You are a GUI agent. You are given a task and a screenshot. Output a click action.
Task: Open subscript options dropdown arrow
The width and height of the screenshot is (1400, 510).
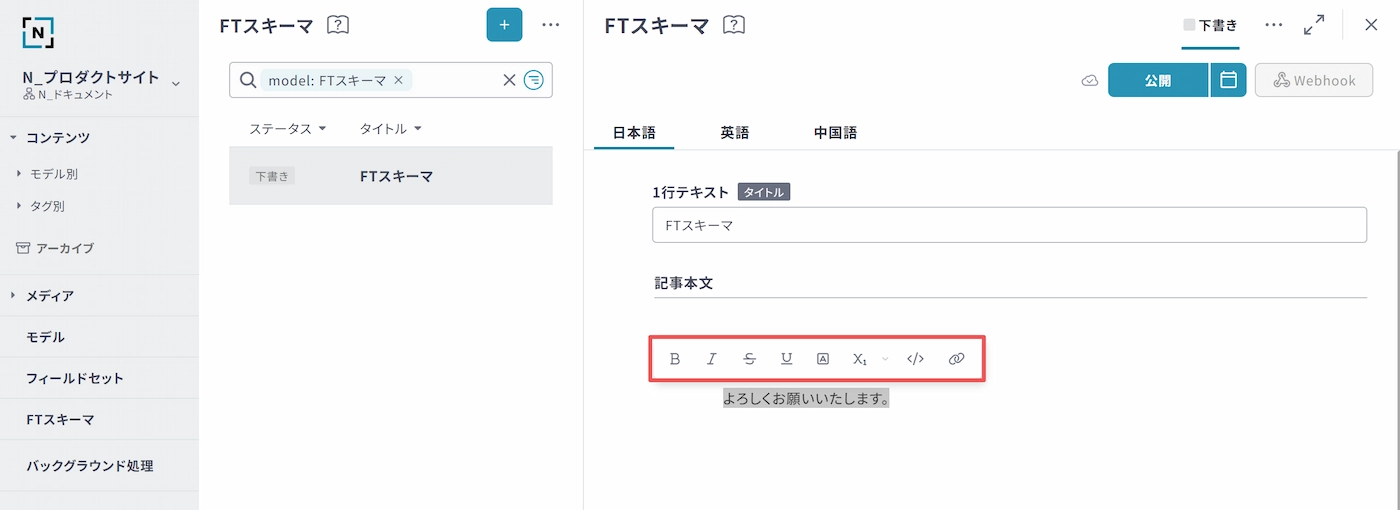tap(885, 359)
